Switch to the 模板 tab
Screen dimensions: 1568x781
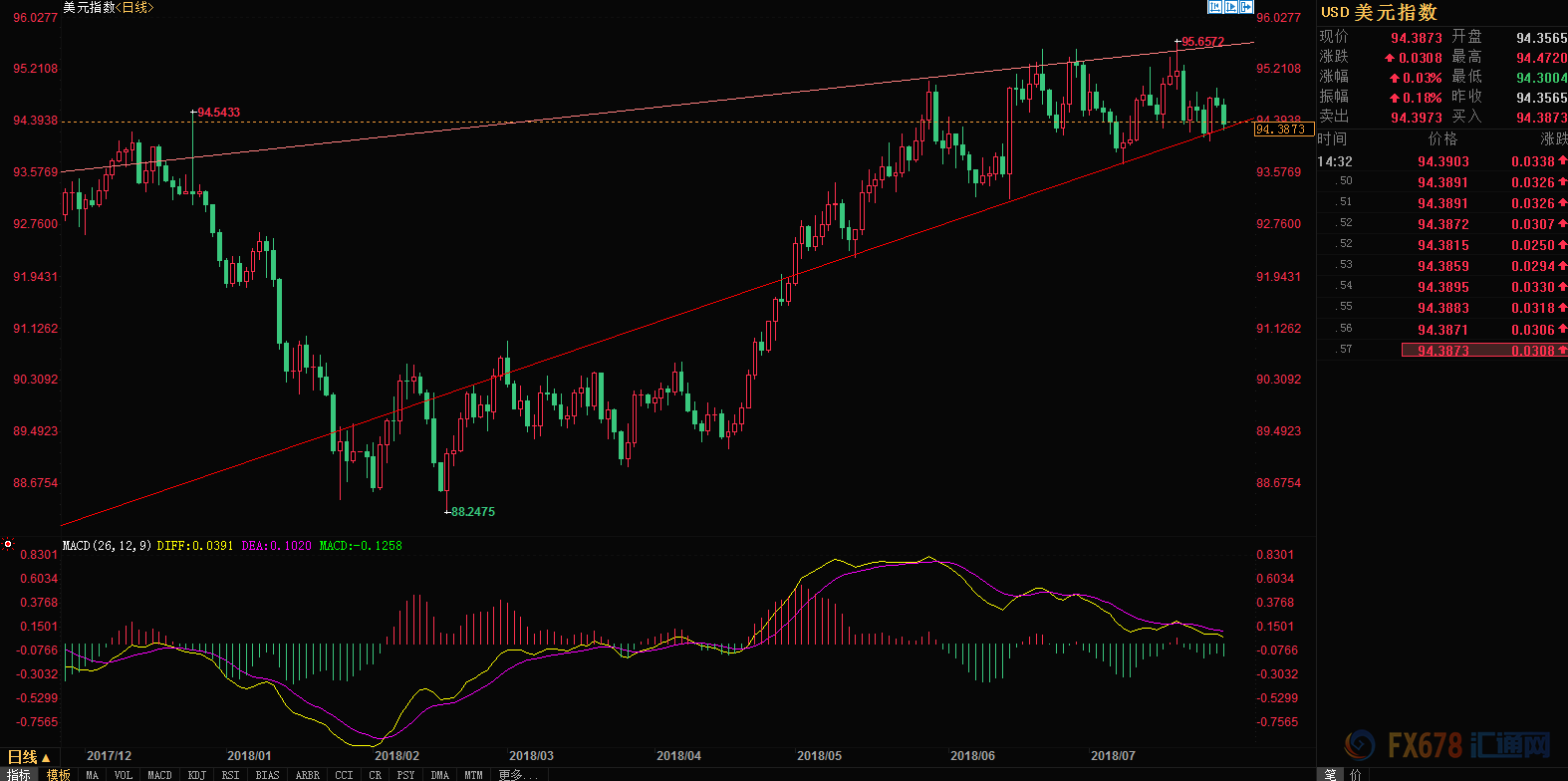click(x=59, y=774)
